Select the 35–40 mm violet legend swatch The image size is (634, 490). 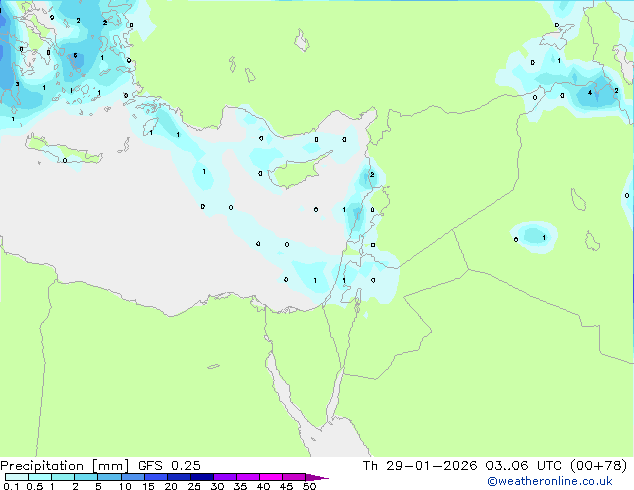pyautogui.click(x=248, y=477)
